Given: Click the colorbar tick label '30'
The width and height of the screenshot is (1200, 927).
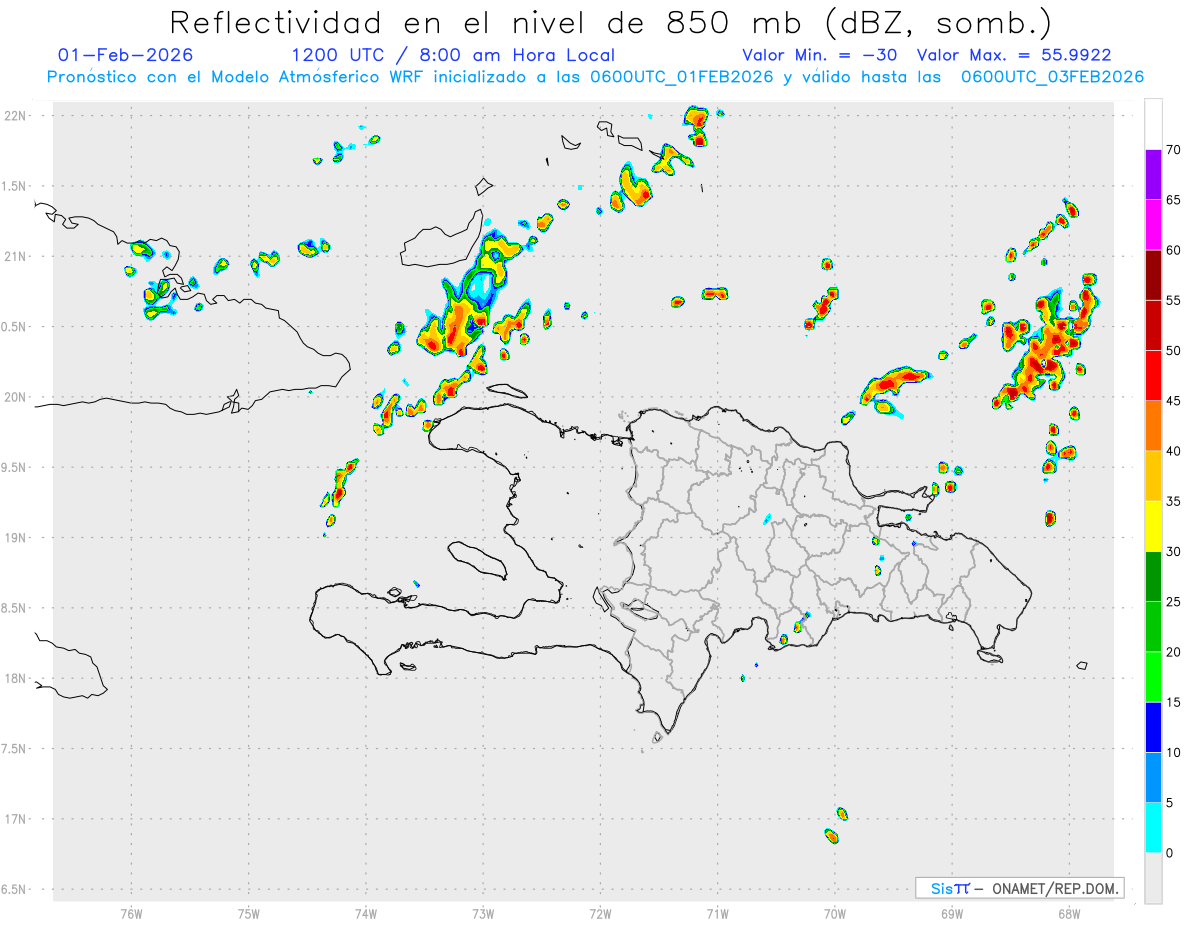Looking at the screenshot, I should pyautogui.click(x=1173, y=552).
